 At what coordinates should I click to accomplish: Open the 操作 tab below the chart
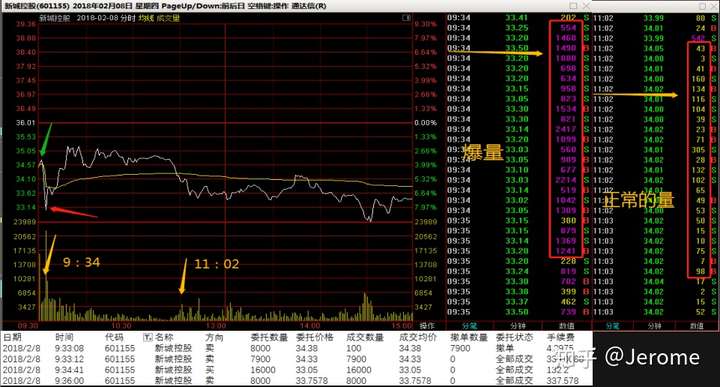click(427, 325)
